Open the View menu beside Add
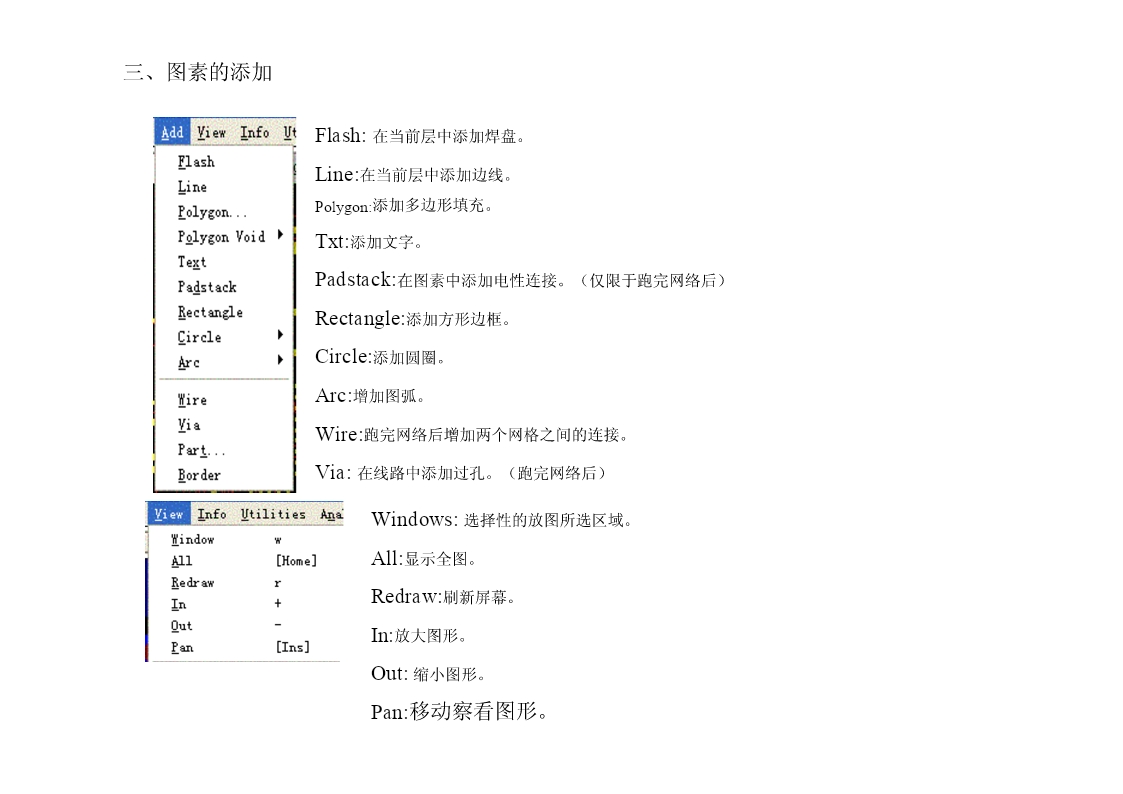 [211, 132]
